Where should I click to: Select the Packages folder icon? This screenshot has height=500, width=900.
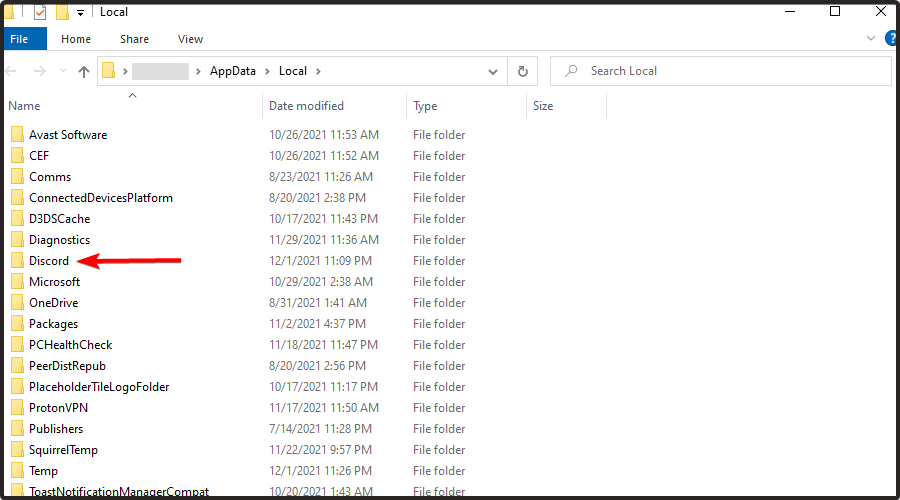click(x=17, y=324)
